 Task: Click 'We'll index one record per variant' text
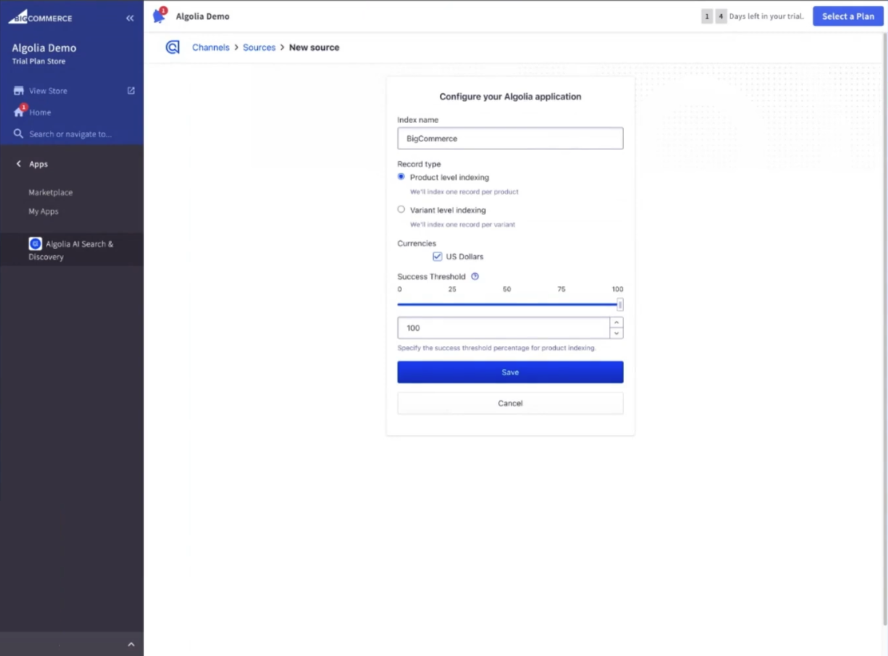(463, 225)
